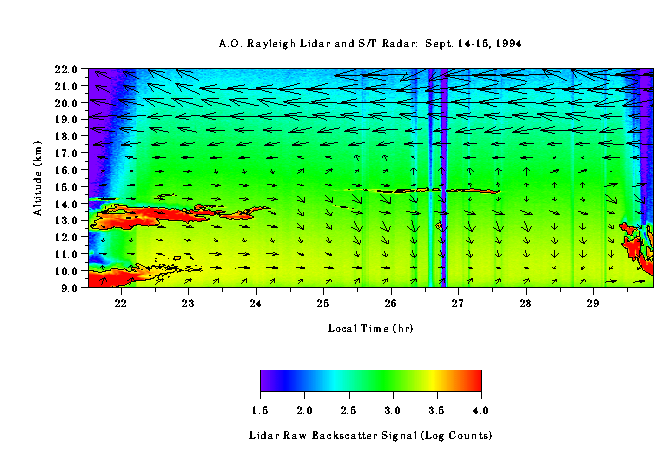Select the green middle of the colorbar
This screenshot has width=657, height=473.
pos(380,381)
